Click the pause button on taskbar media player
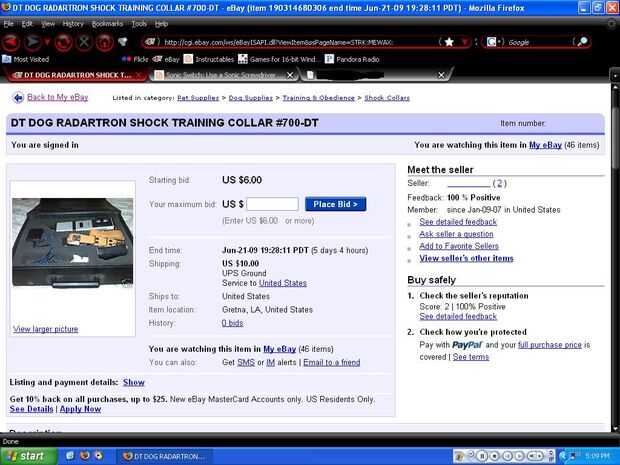620x465 pixels. click(x=482, y=456)
